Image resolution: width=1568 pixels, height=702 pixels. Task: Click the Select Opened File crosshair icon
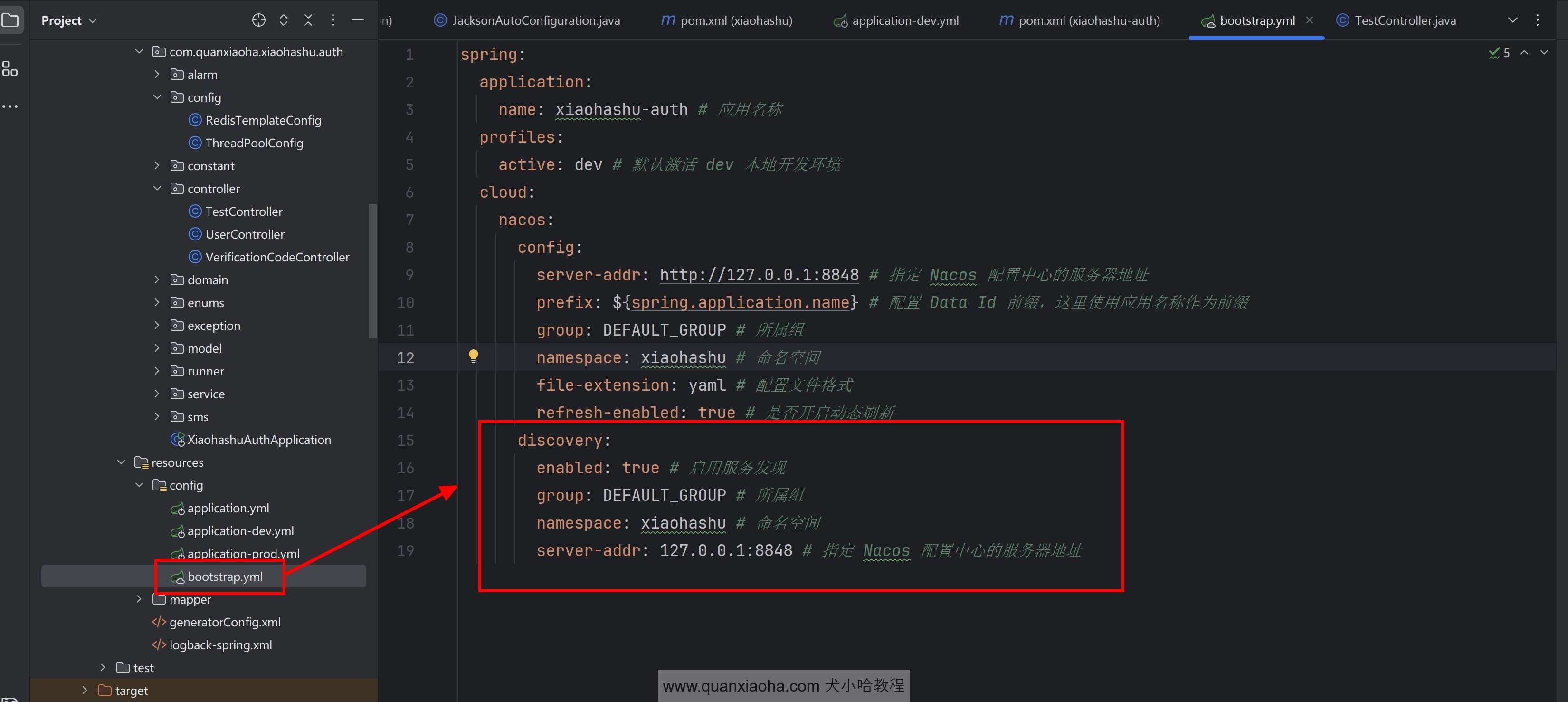click(x=259, y=20)
